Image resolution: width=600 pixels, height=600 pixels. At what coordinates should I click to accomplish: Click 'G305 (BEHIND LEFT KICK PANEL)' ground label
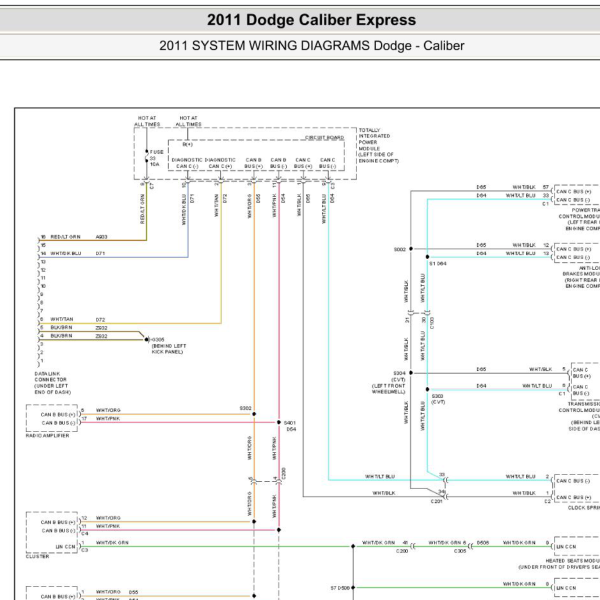(168, 346)
